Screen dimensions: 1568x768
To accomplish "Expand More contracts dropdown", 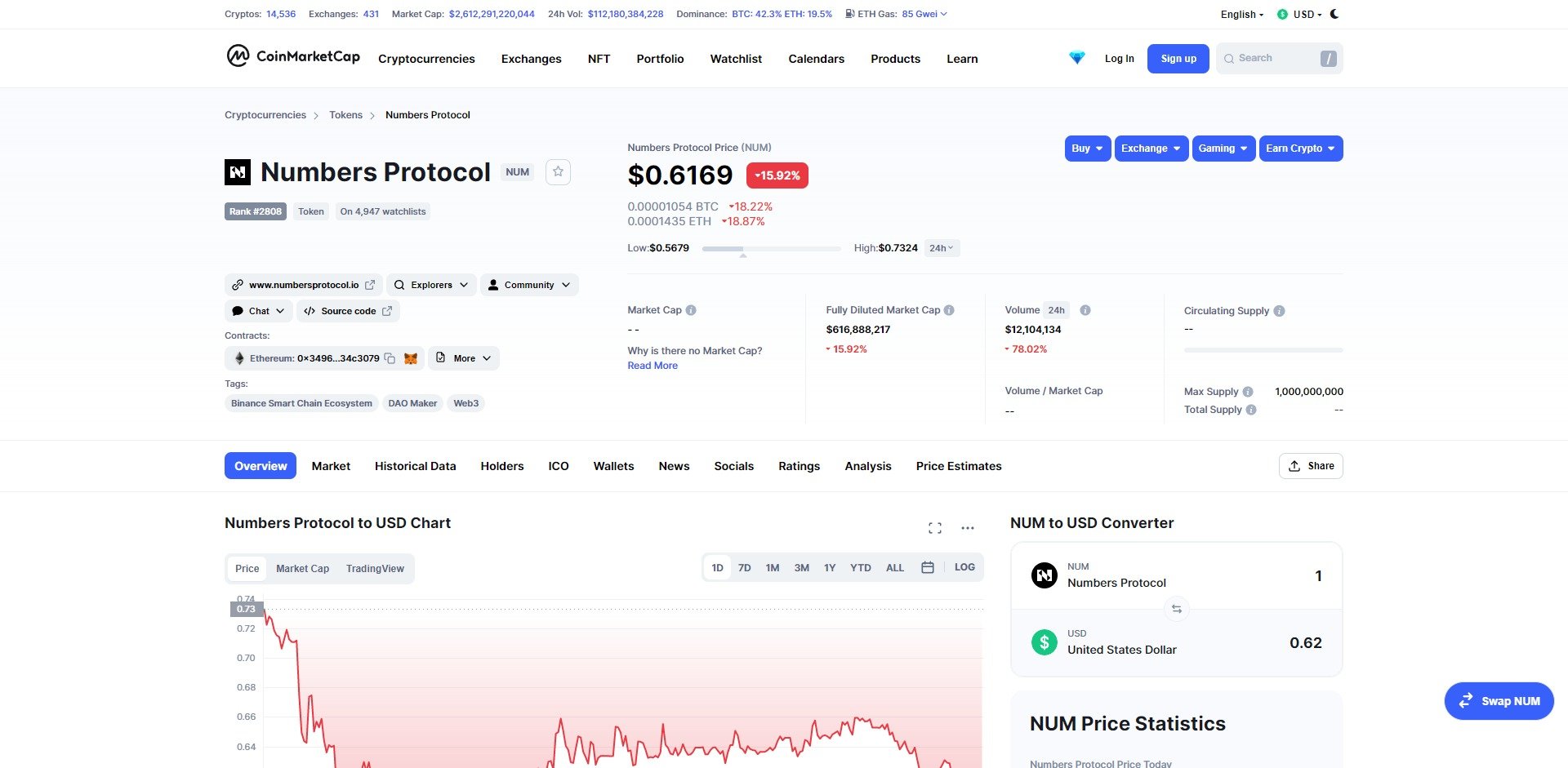I will [x=464, y=358].
